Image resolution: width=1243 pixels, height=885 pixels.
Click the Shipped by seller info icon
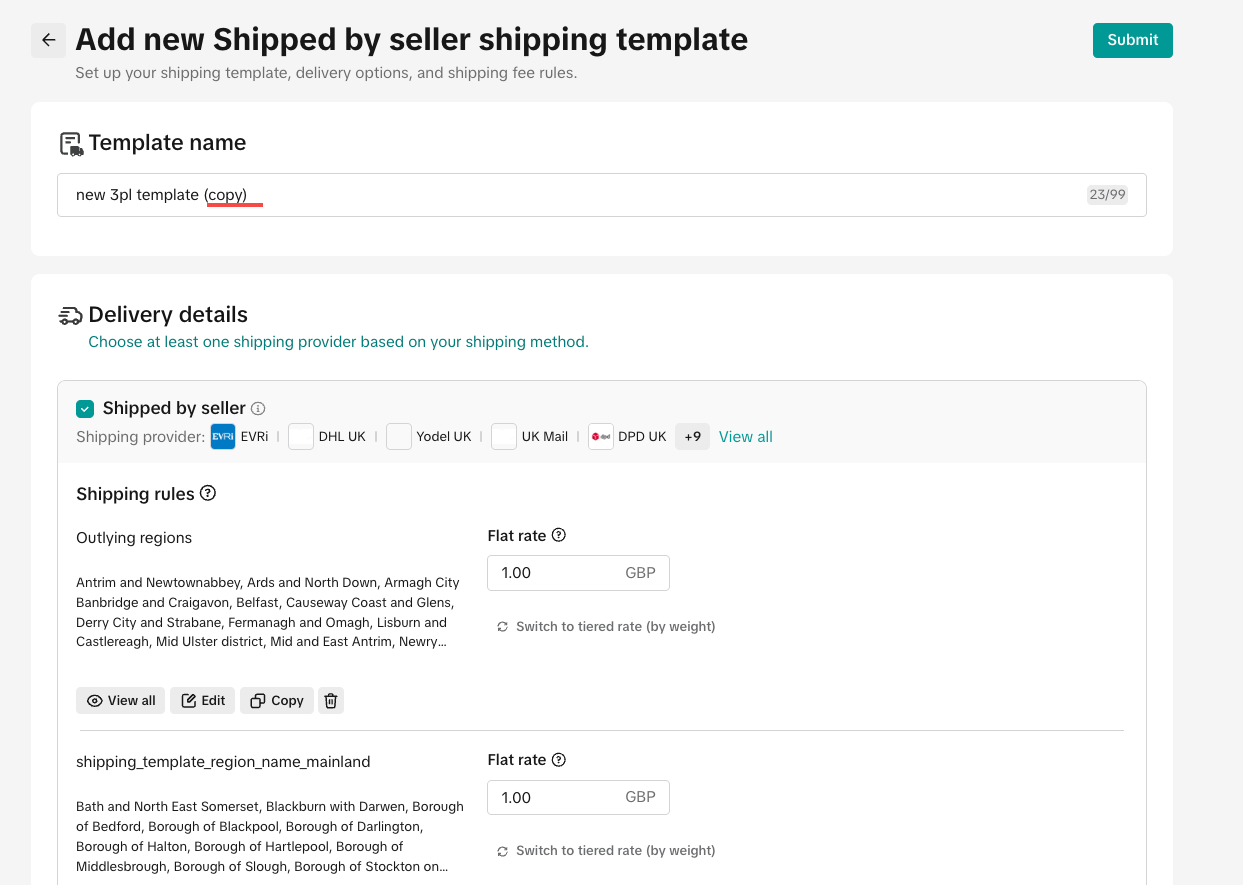click(258, 408)
